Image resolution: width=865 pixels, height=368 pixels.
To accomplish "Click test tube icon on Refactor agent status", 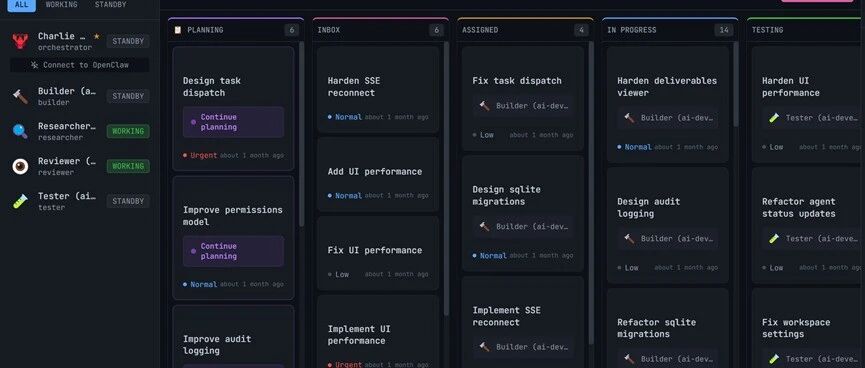I will point(774,238).
